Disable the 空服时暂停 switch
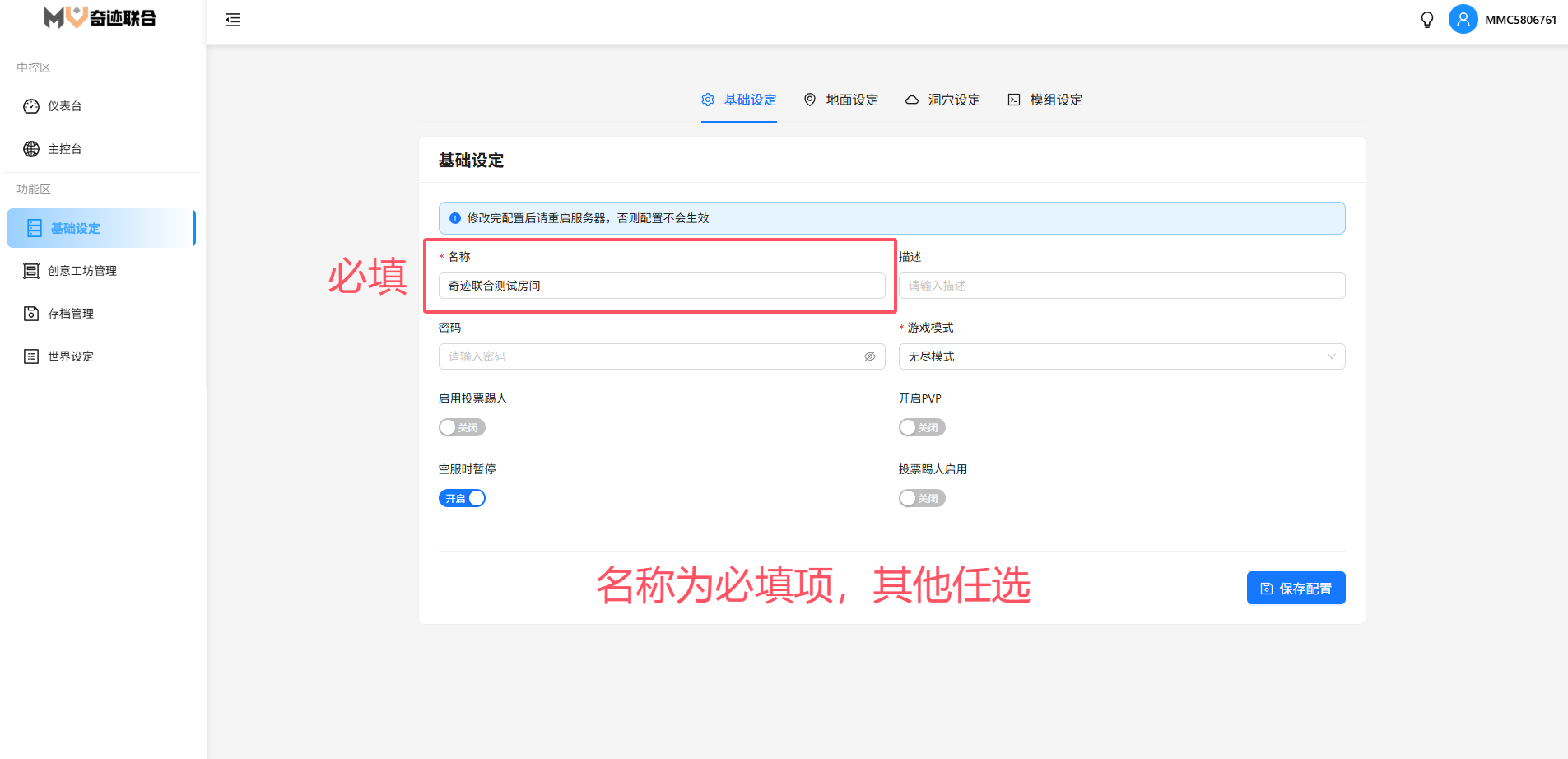This screenshot has height=759, width=1568. click(x=462, y=498)
